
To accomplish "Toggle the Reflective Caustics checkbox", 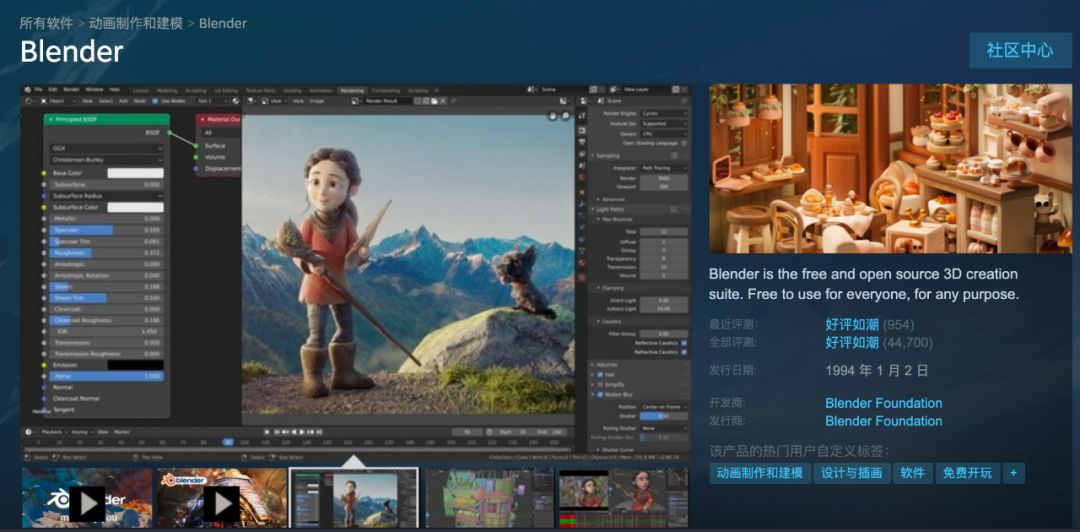I will click(684, 343).
